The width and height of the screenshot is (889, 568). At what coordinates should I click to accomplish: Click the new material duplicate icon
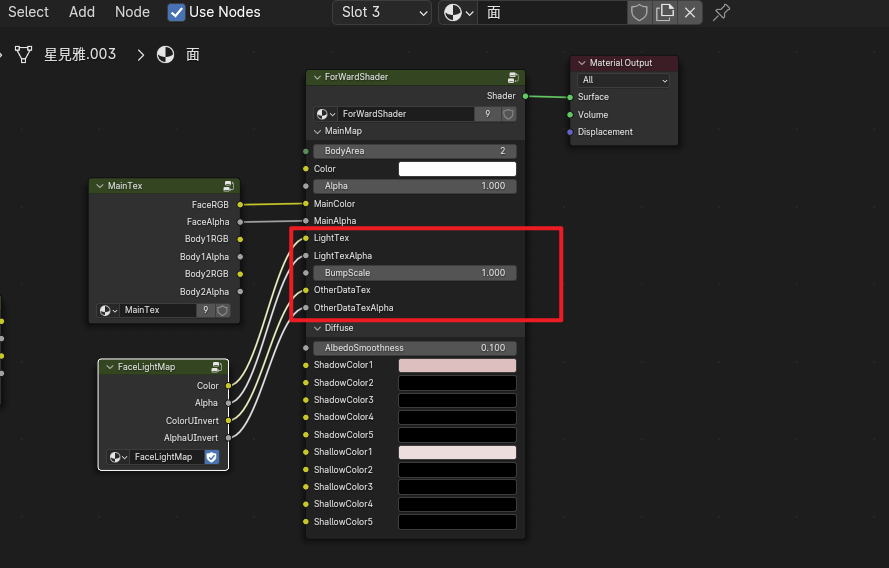click(664, 12)
